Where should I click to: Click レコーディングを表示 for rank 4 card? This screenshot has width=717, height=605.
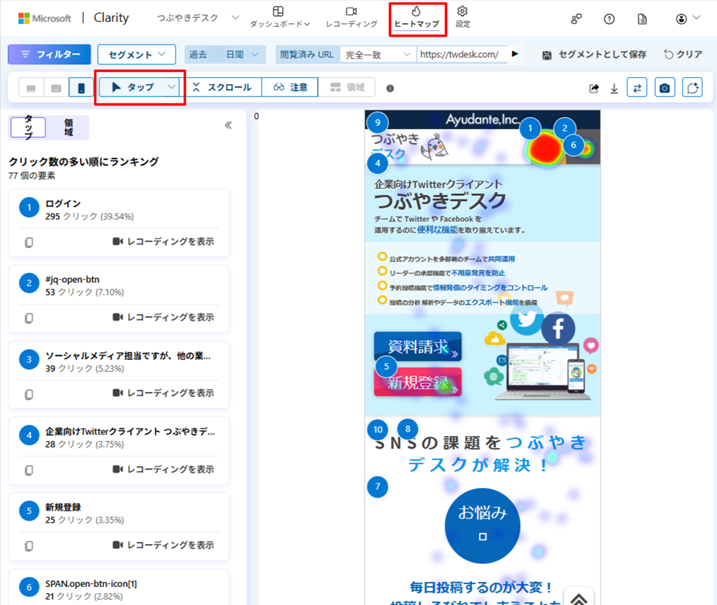163,469
